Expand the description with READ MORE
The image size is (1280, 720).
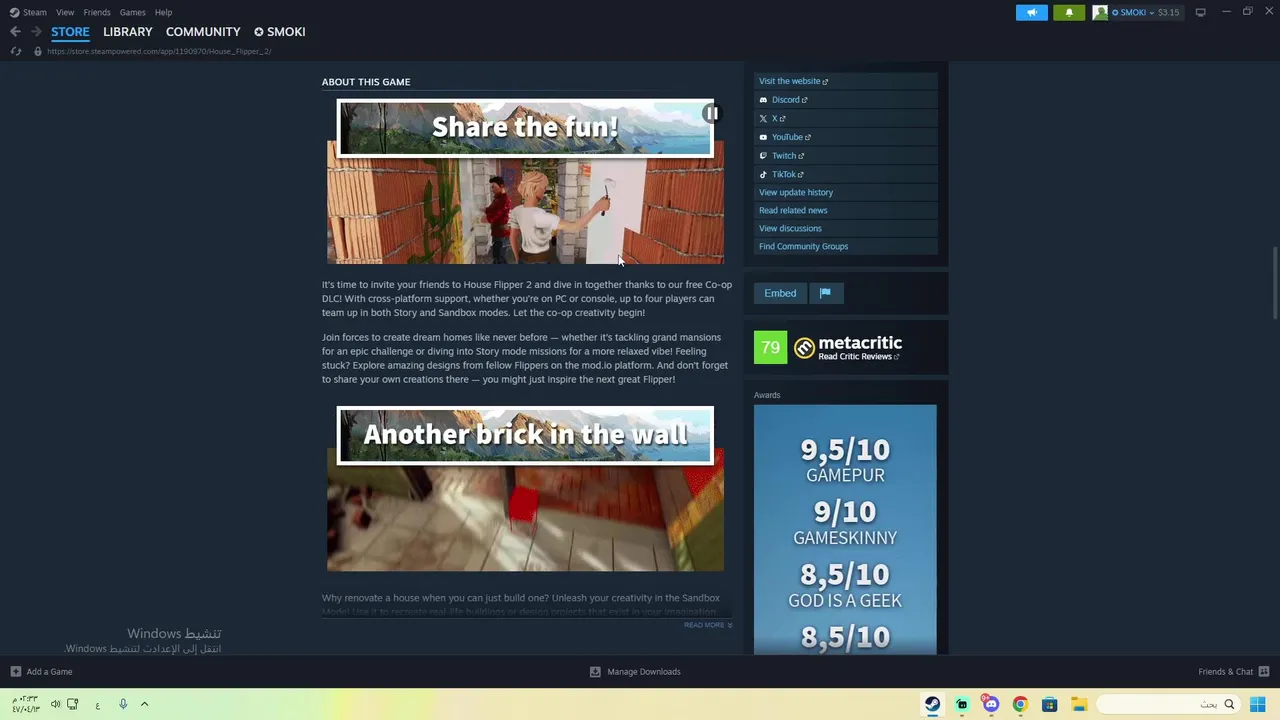click(x=708, y=625)
